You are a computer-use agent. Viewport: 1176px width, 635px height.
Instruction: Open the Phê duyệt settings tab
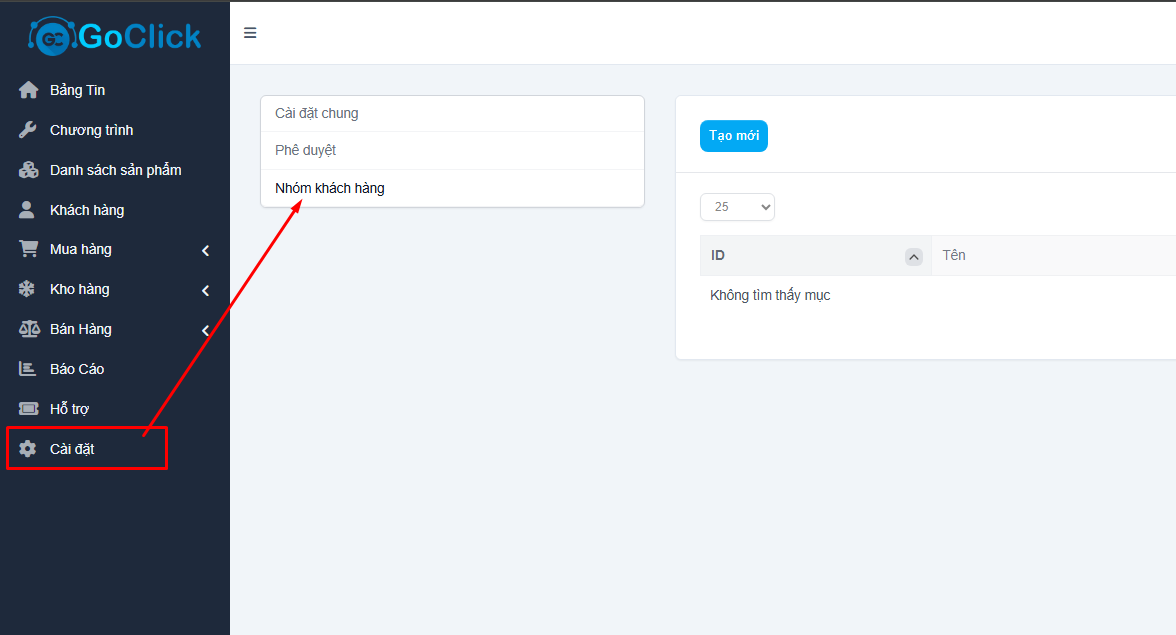point(306,150)
